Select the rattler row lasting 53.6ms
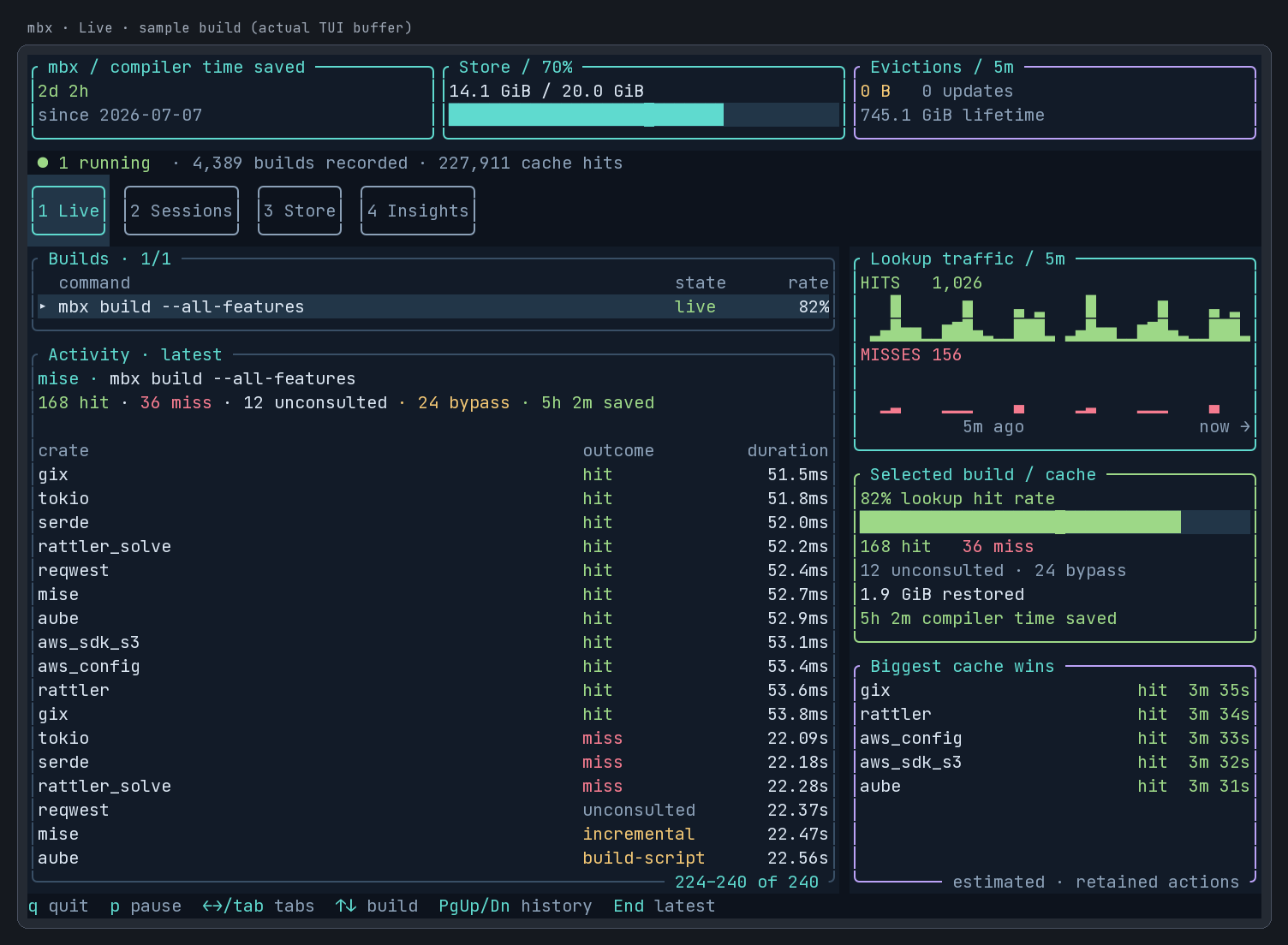 point(433,690)
